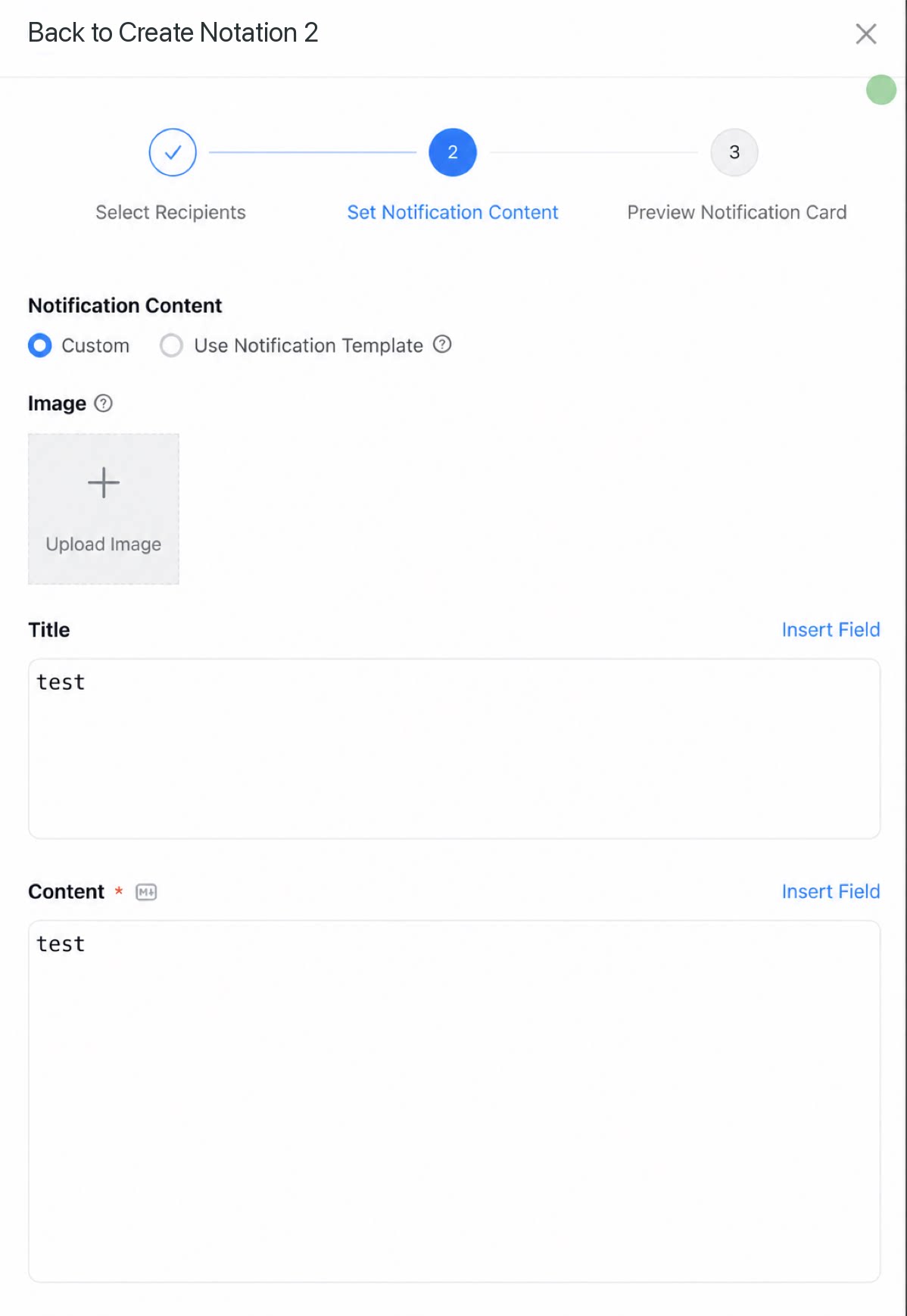Click the step 3 circle indicator
Viewport: 907px width, 1316px height.
734,152
